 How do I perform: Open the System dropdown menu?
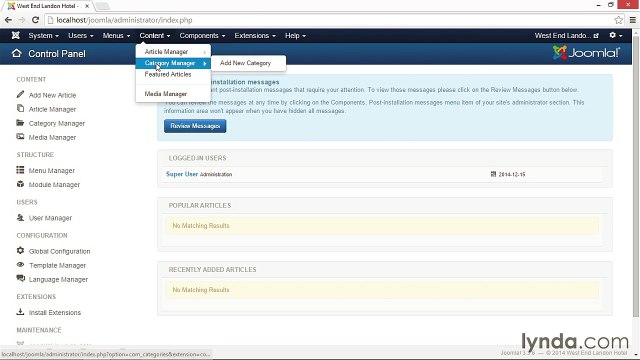pyautogui.click(x=43, y=36)
